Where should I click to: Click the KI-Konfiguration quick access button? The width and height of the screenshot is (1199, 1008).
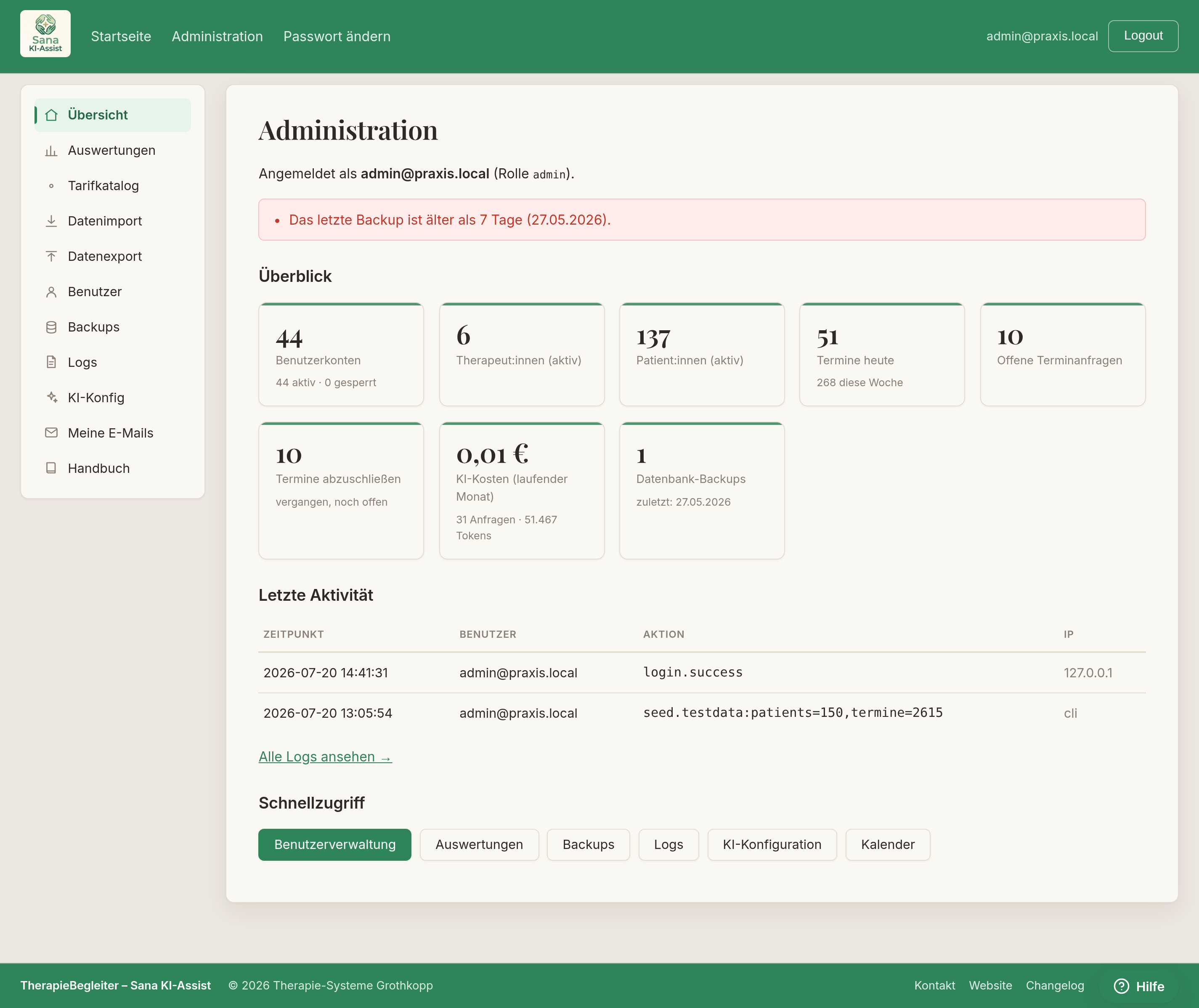pyautogui.click(x=772, y=845)
